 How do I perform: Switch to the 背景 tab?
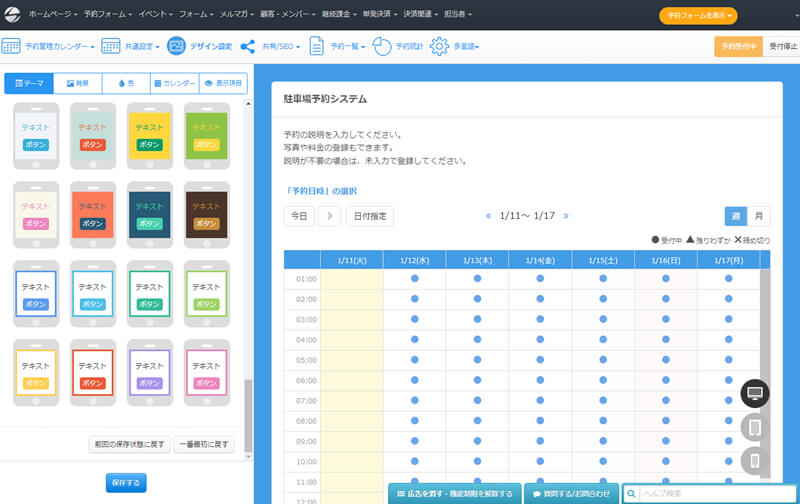(77, 84)
